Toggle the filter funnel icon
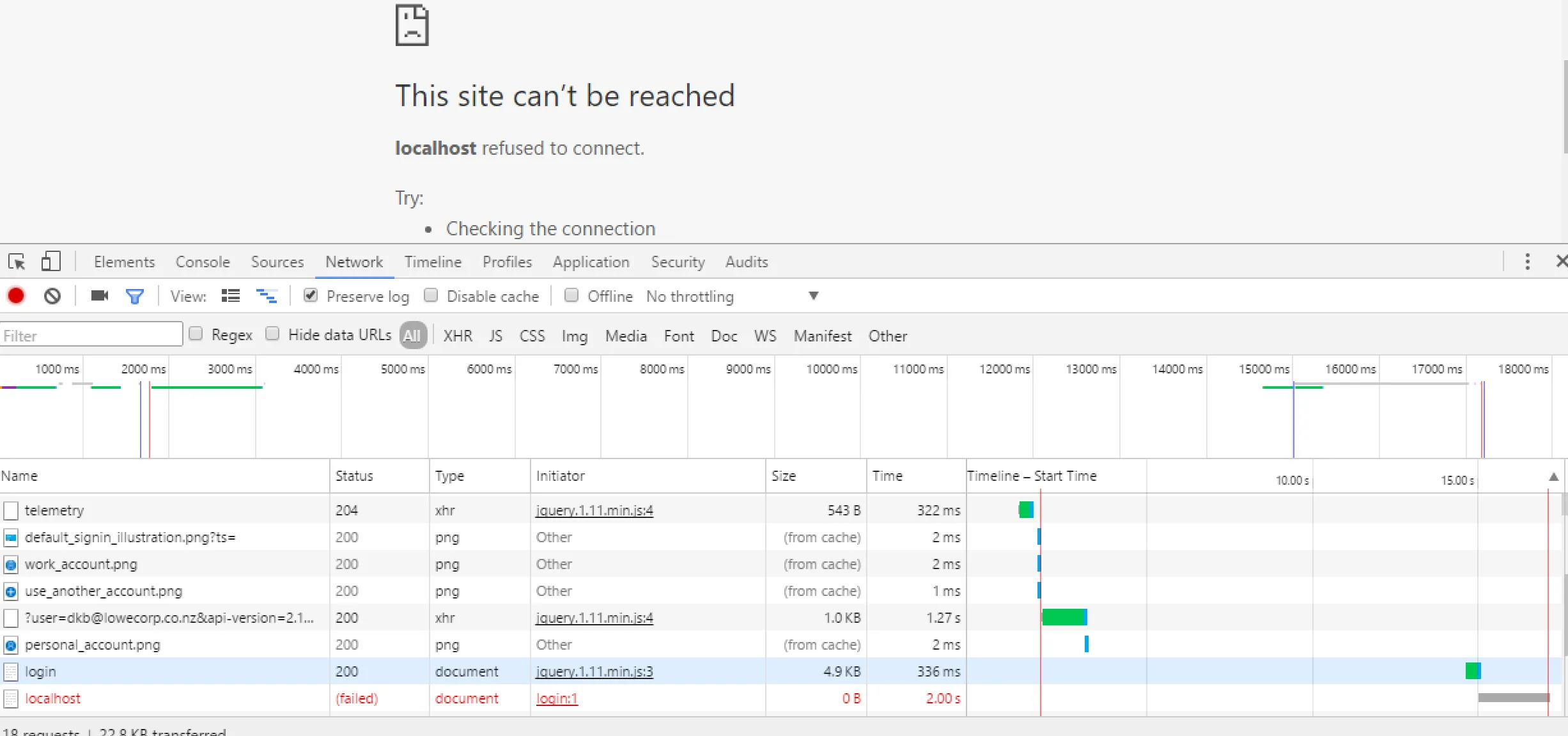Screen dimensions: 1568x736 (135, 296)
